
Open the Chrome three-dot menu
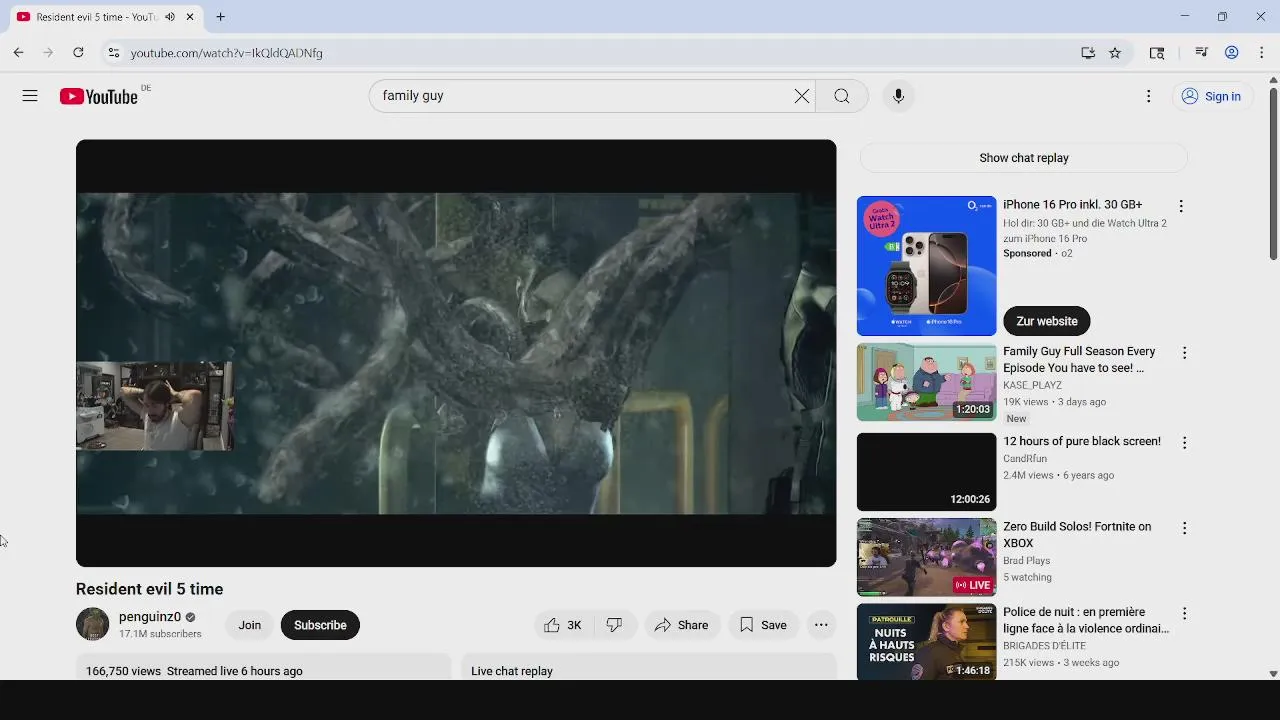point(1262,53)
